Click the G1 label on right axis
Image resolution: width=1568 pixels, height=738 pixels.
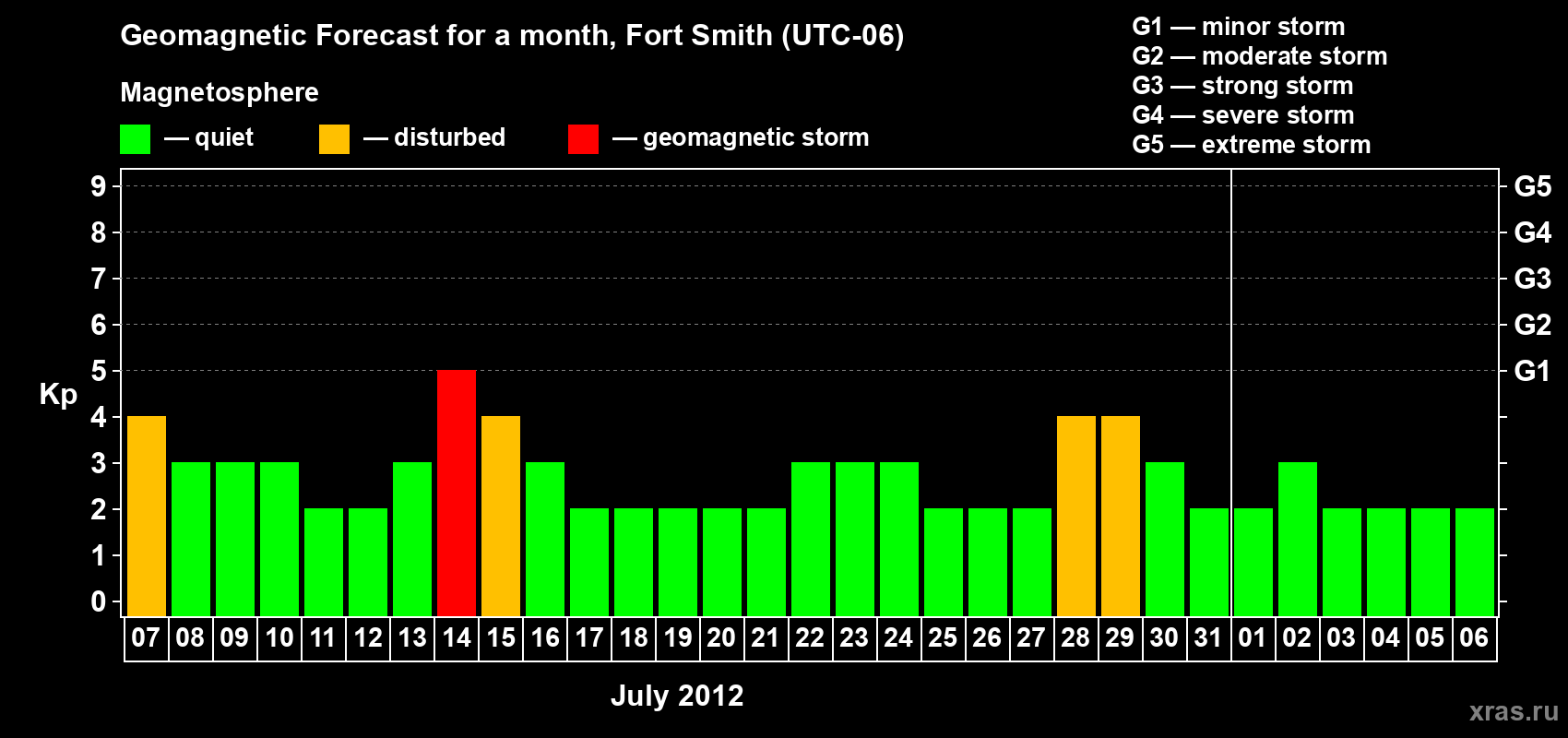[x=1532, y=371]
